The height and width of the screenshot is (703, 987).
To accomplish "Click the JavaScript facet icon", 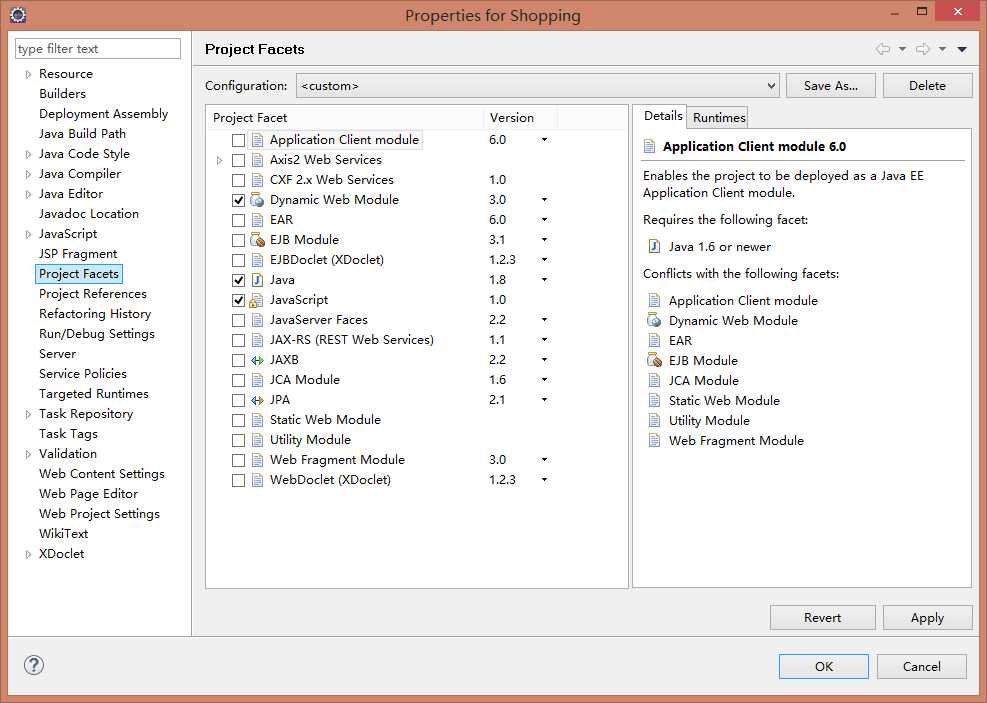I will pyautogui.click(x=257, y=300).
